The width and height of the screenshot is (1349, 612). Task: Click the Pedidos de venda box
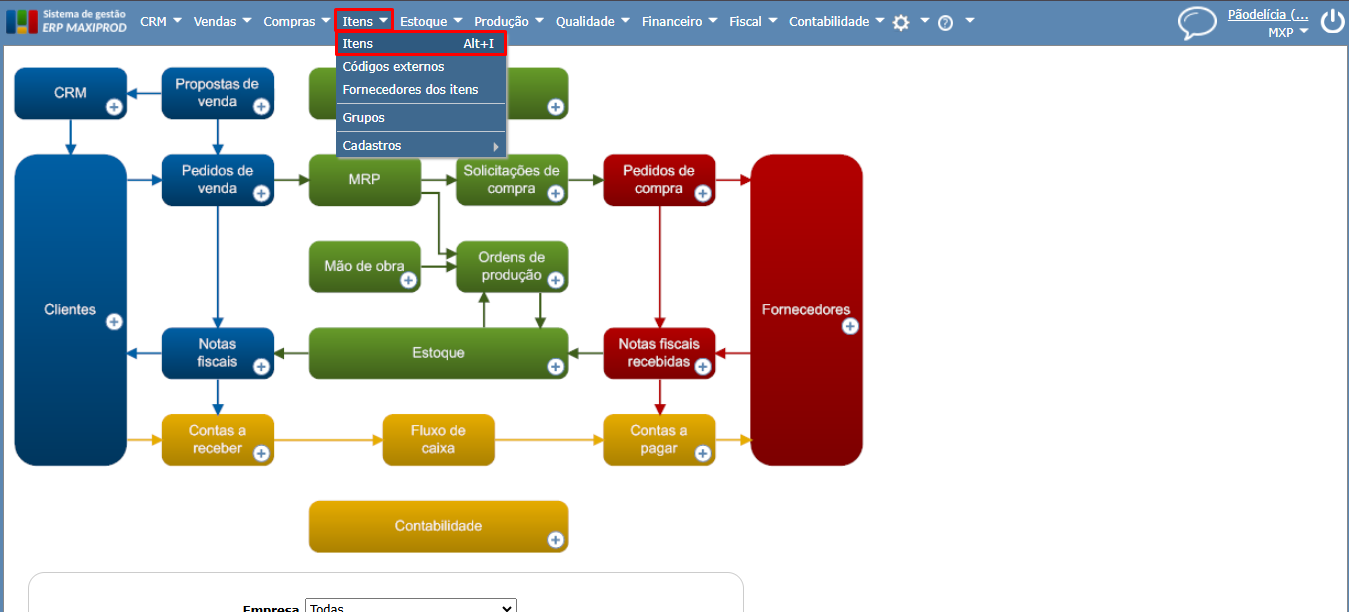(x=218, y=180)
